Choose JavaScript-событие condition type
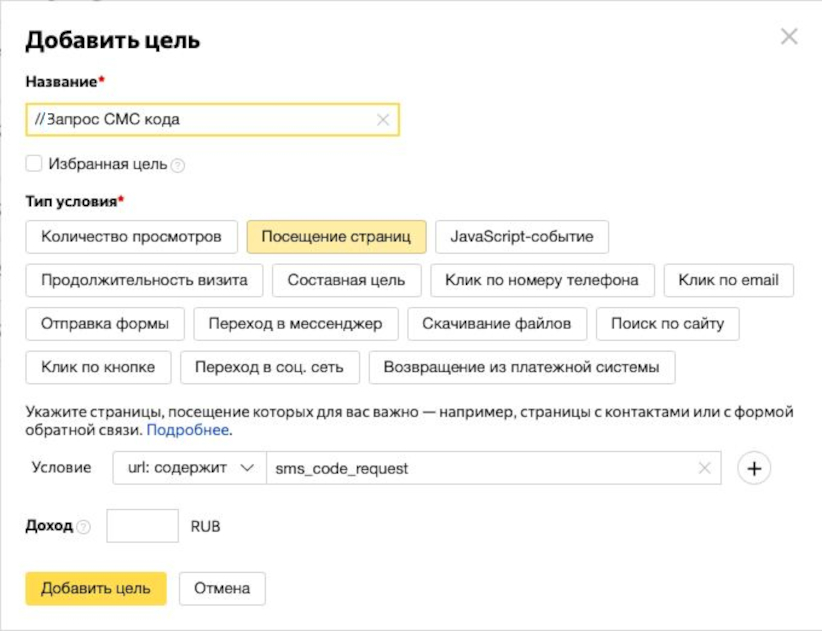 click(522, 237)
